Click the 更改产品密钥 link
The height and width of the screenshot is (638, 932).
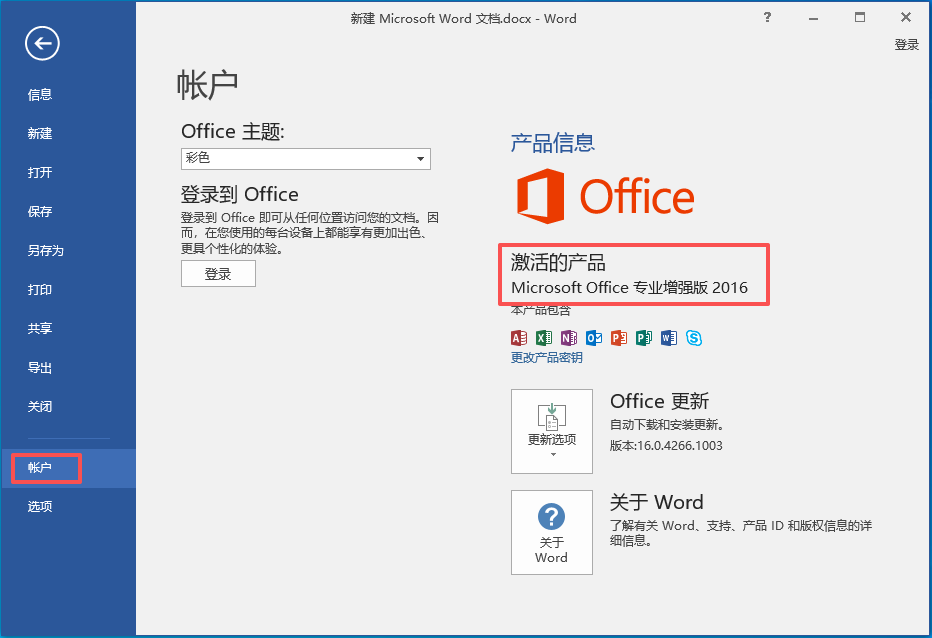click(546, 357)
